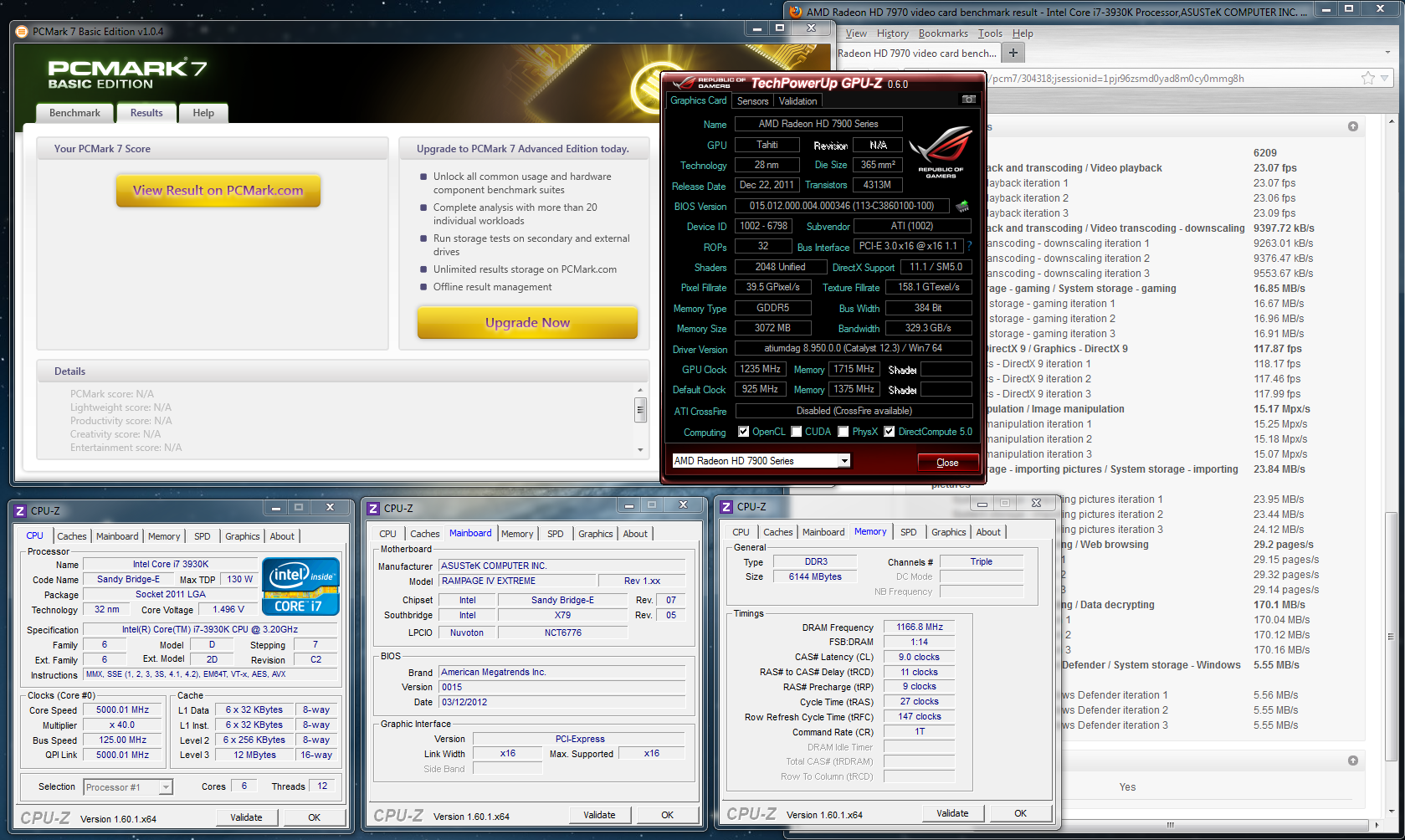
Task: Switch to the Sensors tab in GPU-Z
Action: 752,101
